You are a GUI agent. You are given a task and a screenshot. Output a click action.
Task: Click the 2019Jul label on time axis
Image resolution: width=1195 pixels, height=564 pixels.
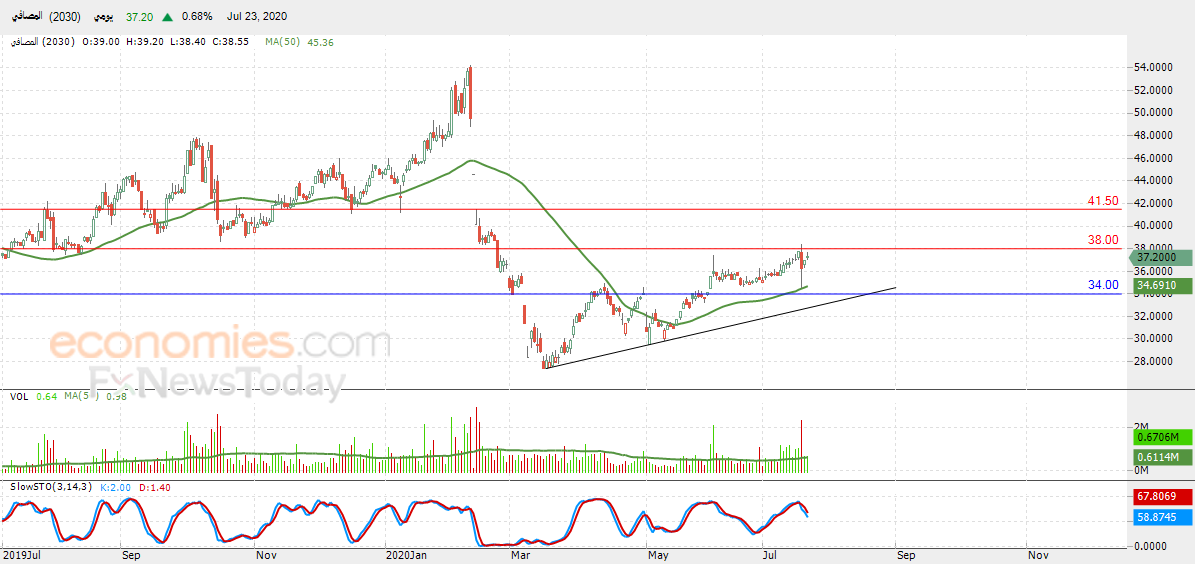[x=18, y=554]
